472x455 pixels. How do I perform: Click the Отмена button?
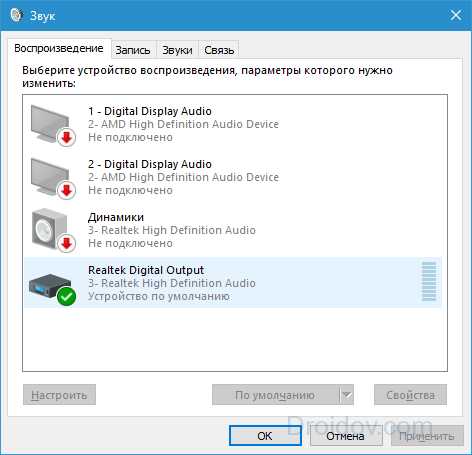point(345,436)
